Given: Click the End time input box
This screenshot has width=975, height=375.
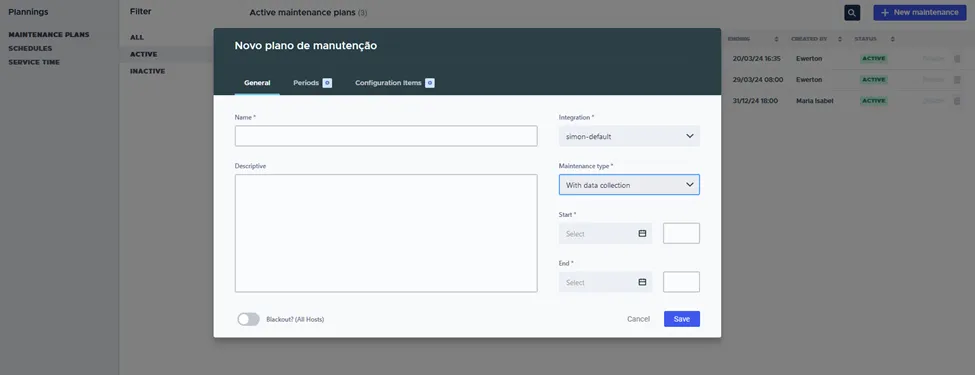Looking at the screenshot, I should click(682, 282).
